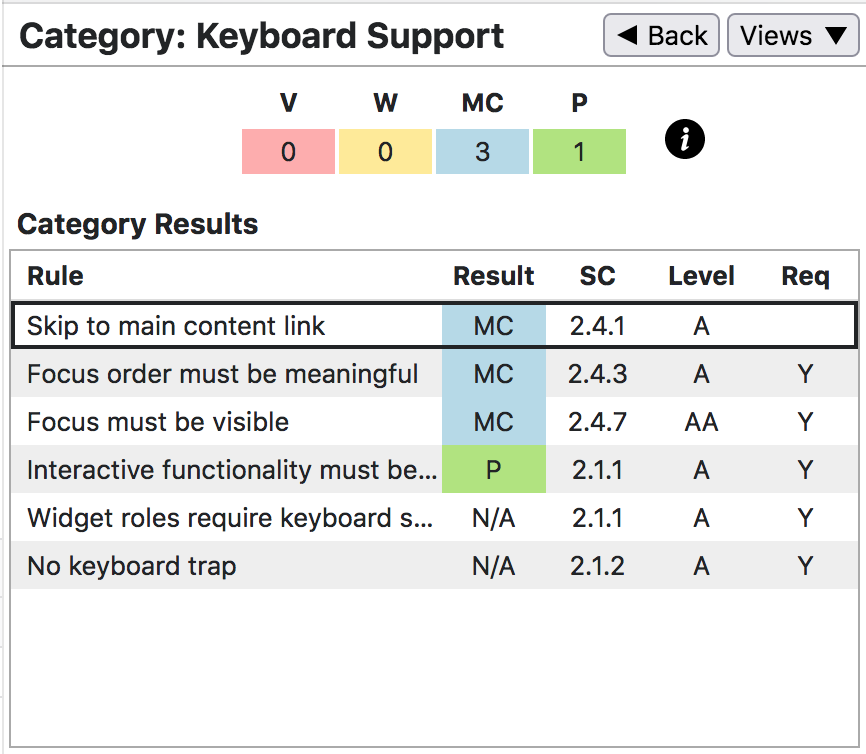
Task: Sort by the Req column header
Action: click(805, 276)
